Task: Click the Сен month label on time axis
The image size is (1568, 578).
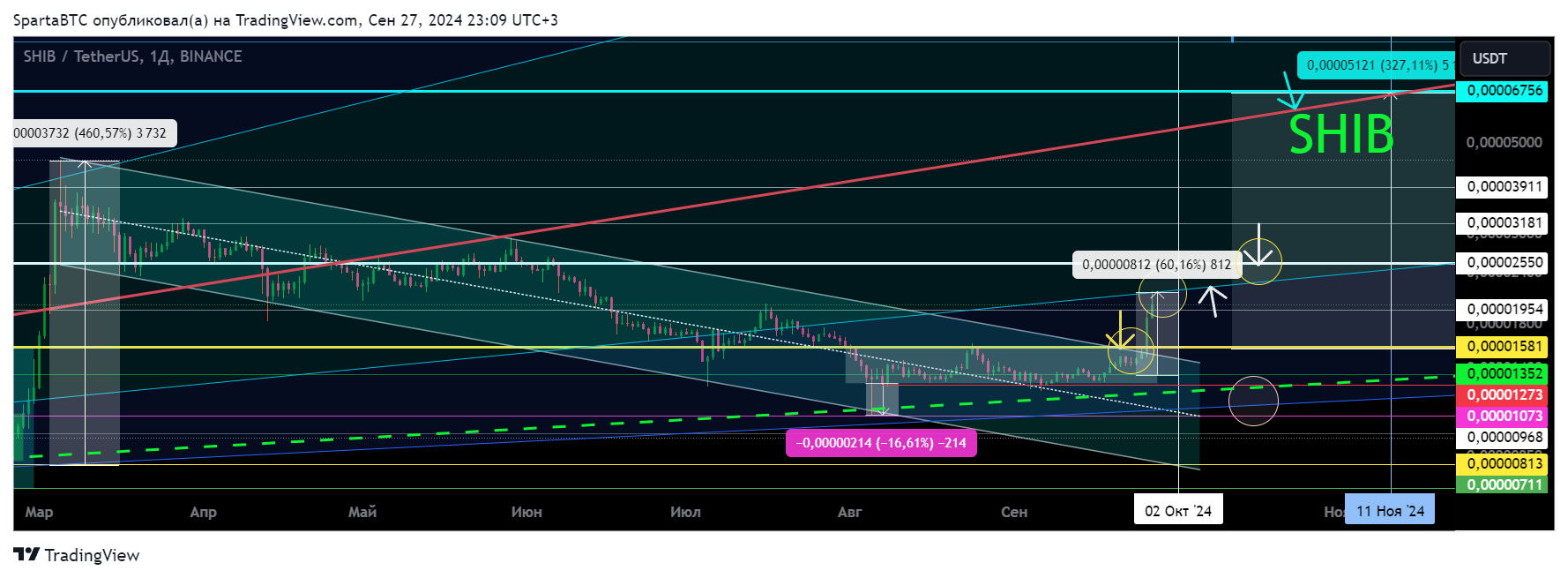Action: (x=1014, y=512)
